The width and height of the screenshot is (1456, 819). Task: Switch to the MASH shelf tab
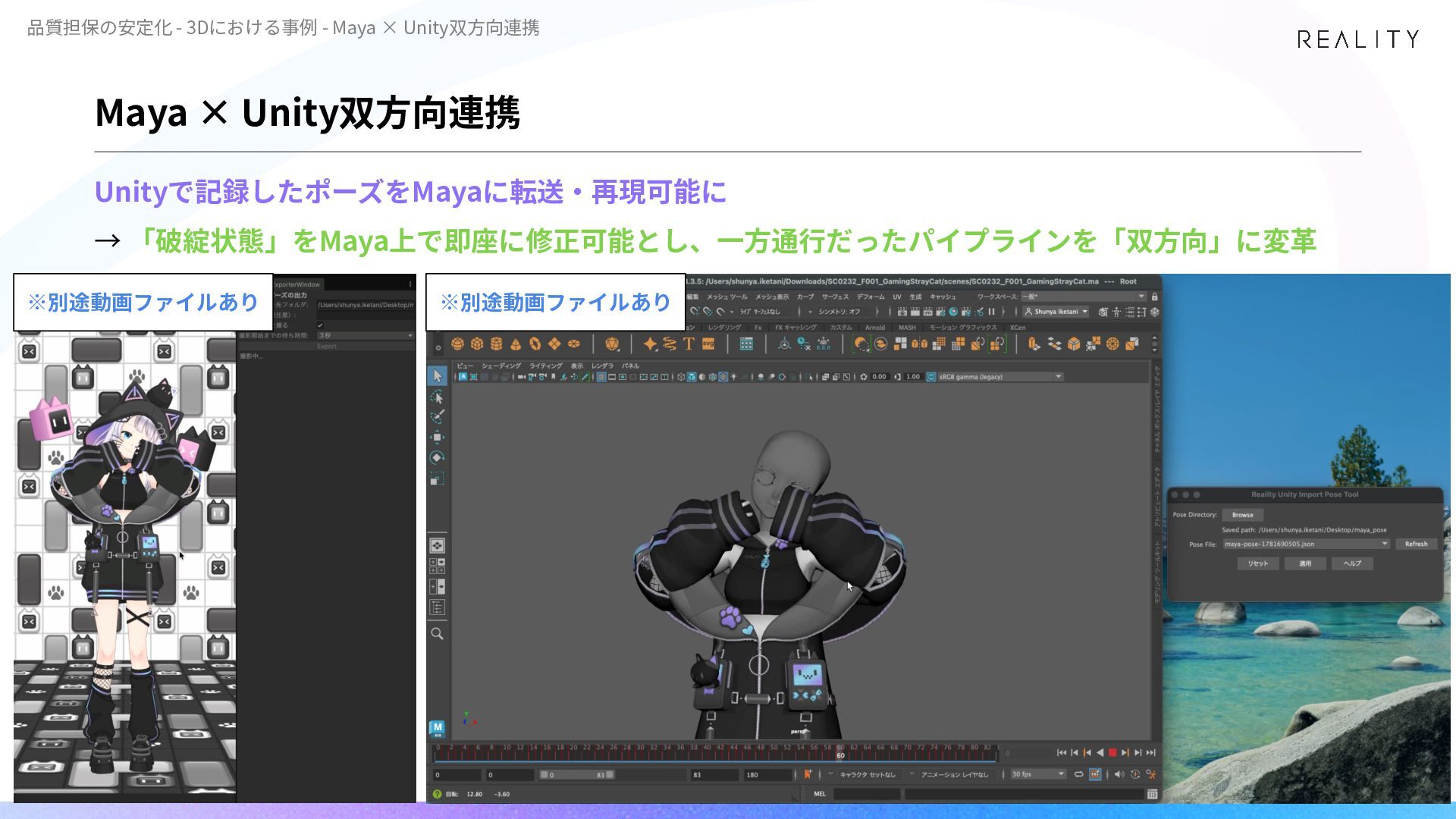coord(907,328)
